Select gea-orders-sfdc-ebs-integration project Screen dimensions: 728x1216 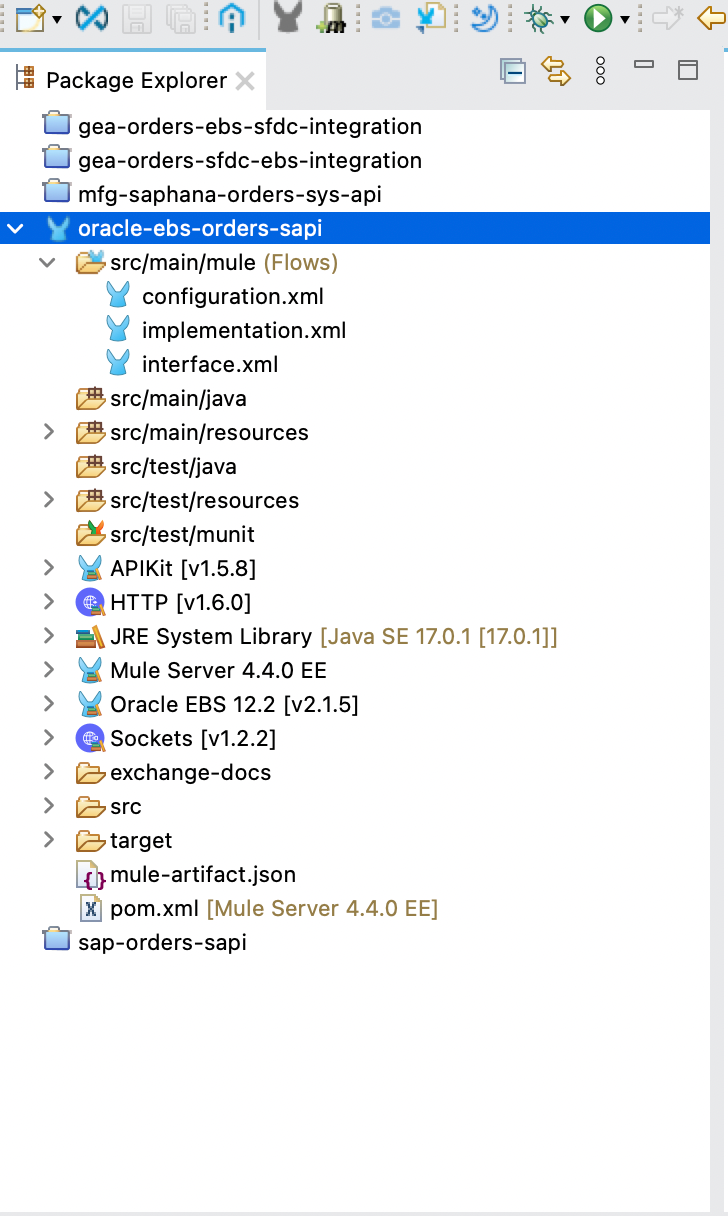pyautogui.click(x=250, y=161)
